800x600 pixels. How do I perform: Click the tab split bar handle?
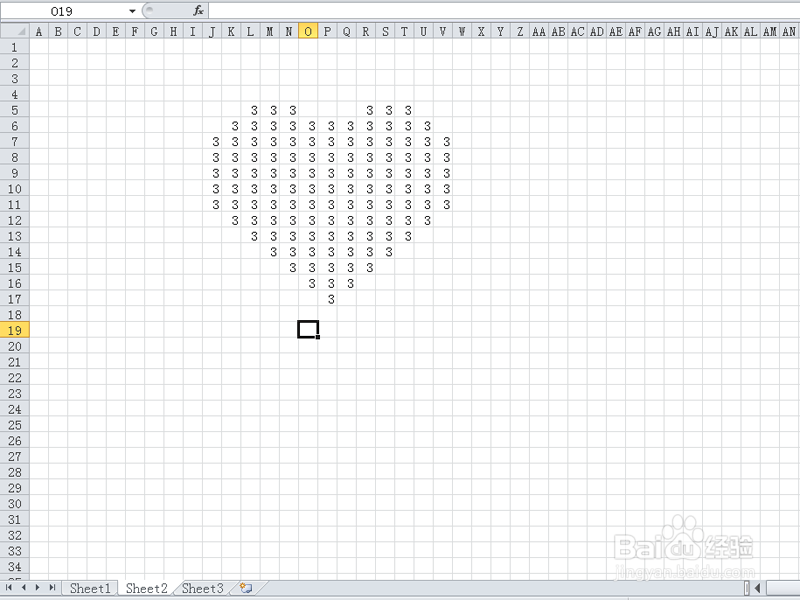click(746, 588)
